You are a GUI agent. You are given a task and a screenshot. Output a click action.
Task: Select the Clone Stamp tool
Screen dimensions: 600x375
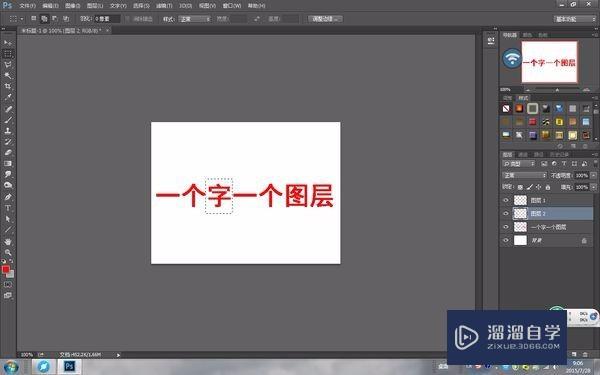pos(8,131)
